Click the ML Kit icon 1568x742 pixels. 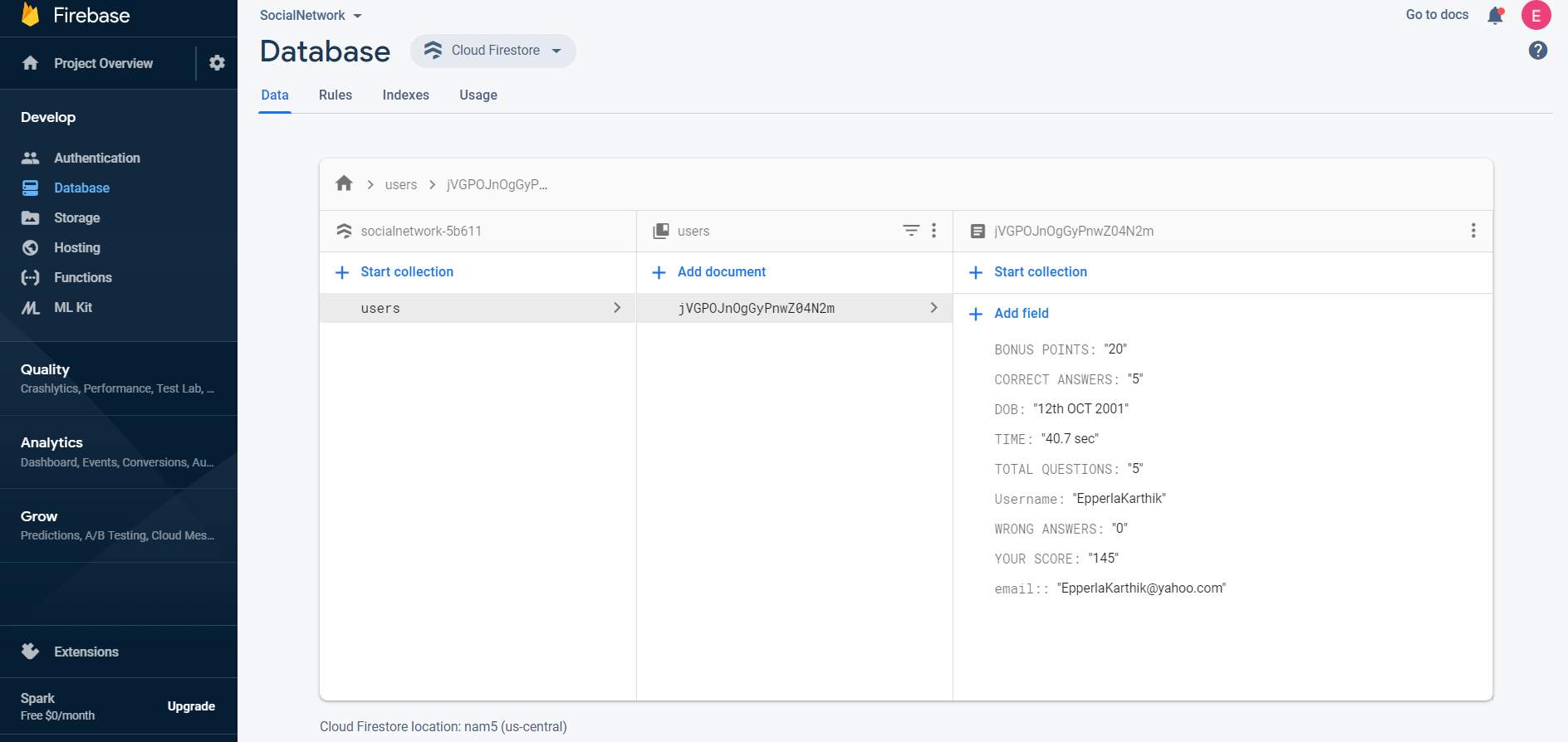(31, 307)
